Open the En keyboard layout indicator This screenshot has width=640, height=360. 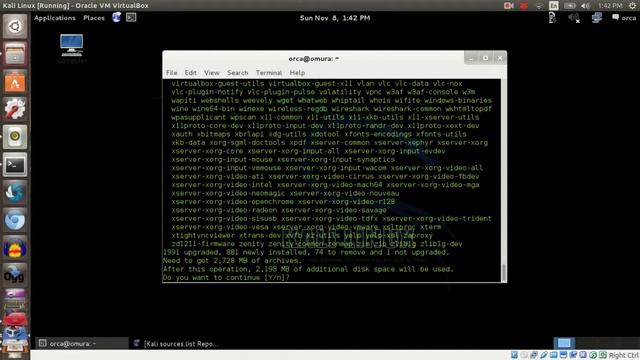(554, 5)
